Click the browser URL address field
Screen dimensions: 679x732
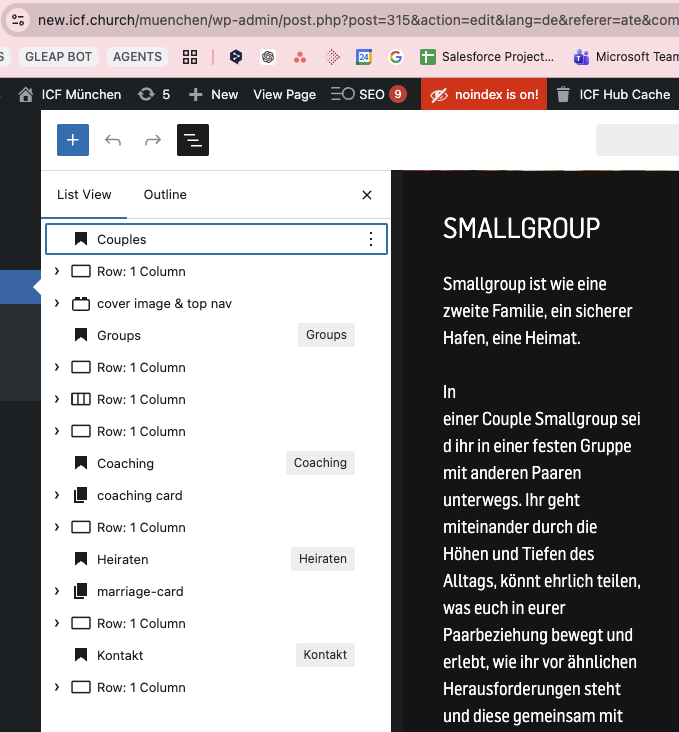coord(350,19)
